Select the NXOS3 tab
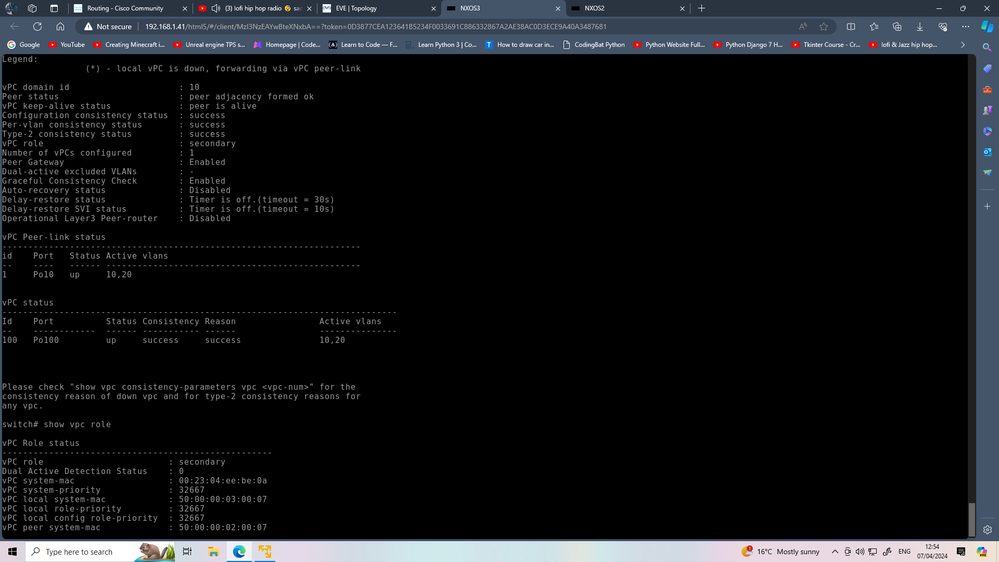The image size is (999, 562). point(503,8)
